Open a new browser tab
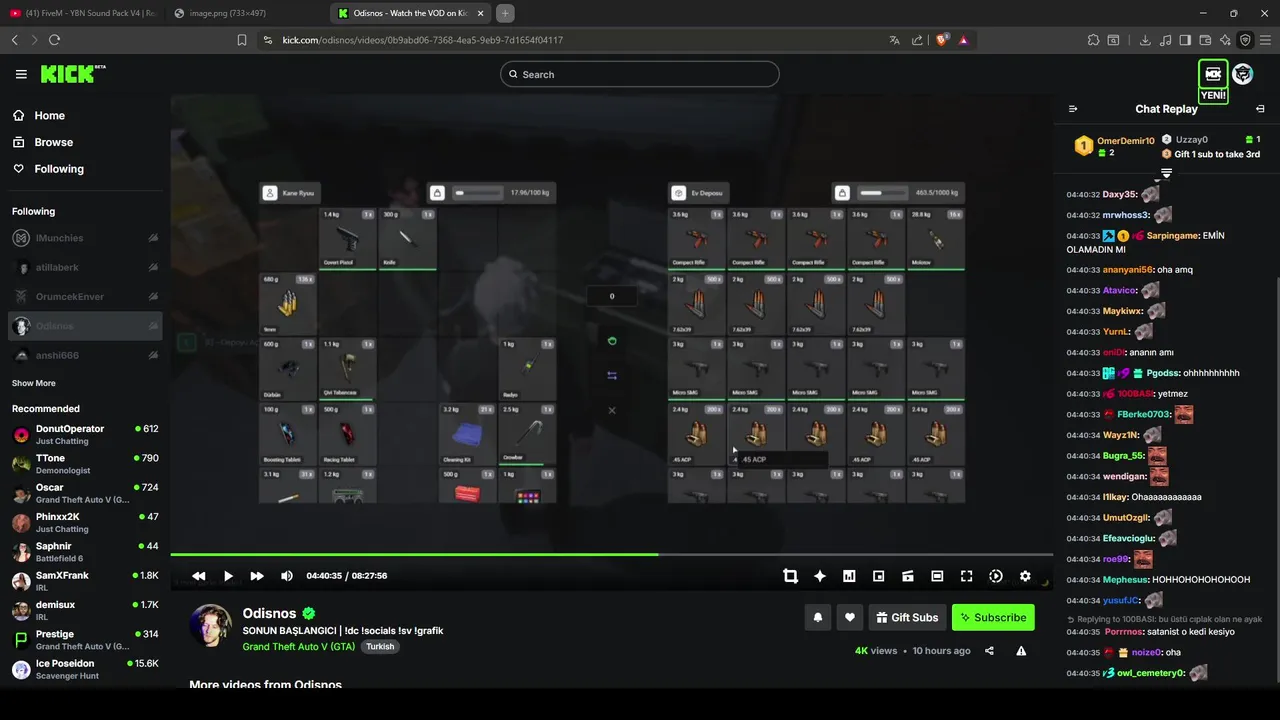 point(505,13)
